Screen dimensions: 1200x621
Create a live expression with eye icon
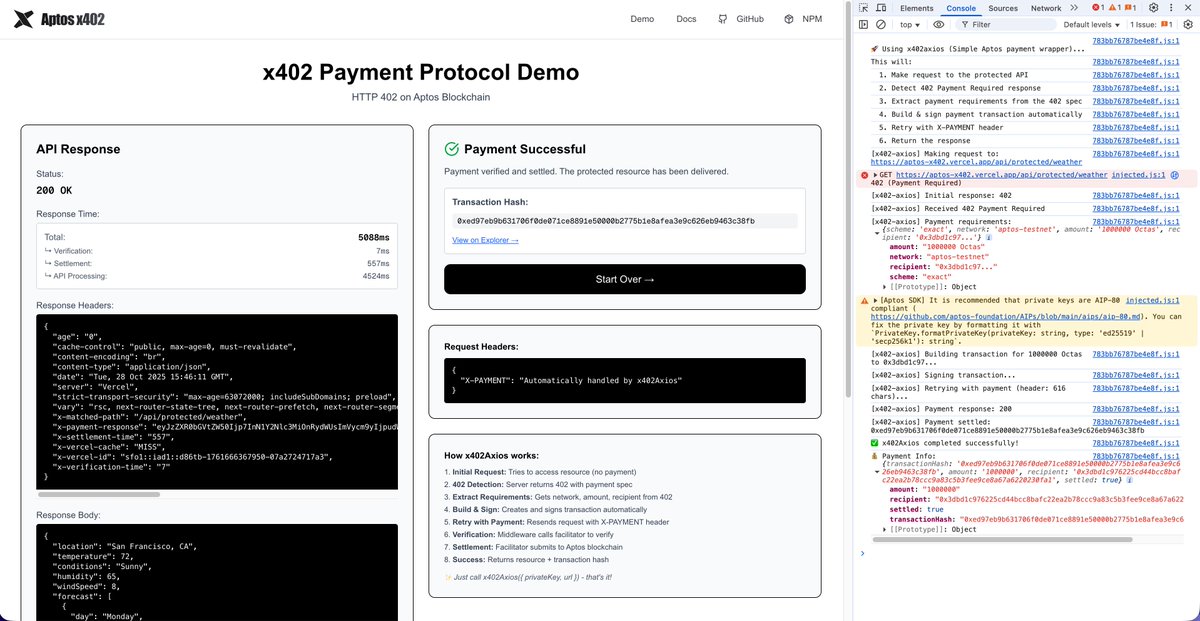tap(939, 24)
